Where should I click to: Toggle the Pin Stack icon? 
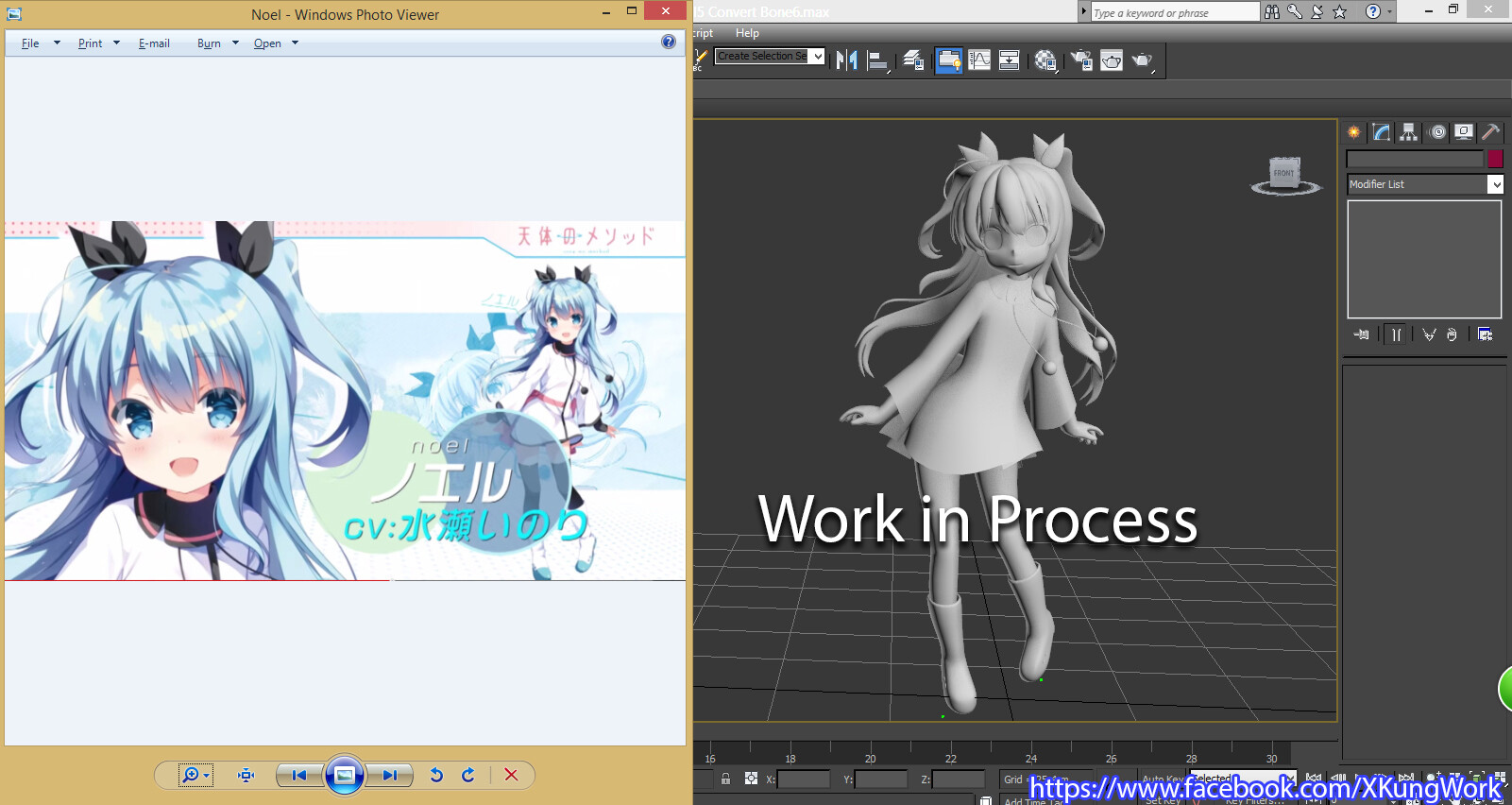coord(1361,334)
